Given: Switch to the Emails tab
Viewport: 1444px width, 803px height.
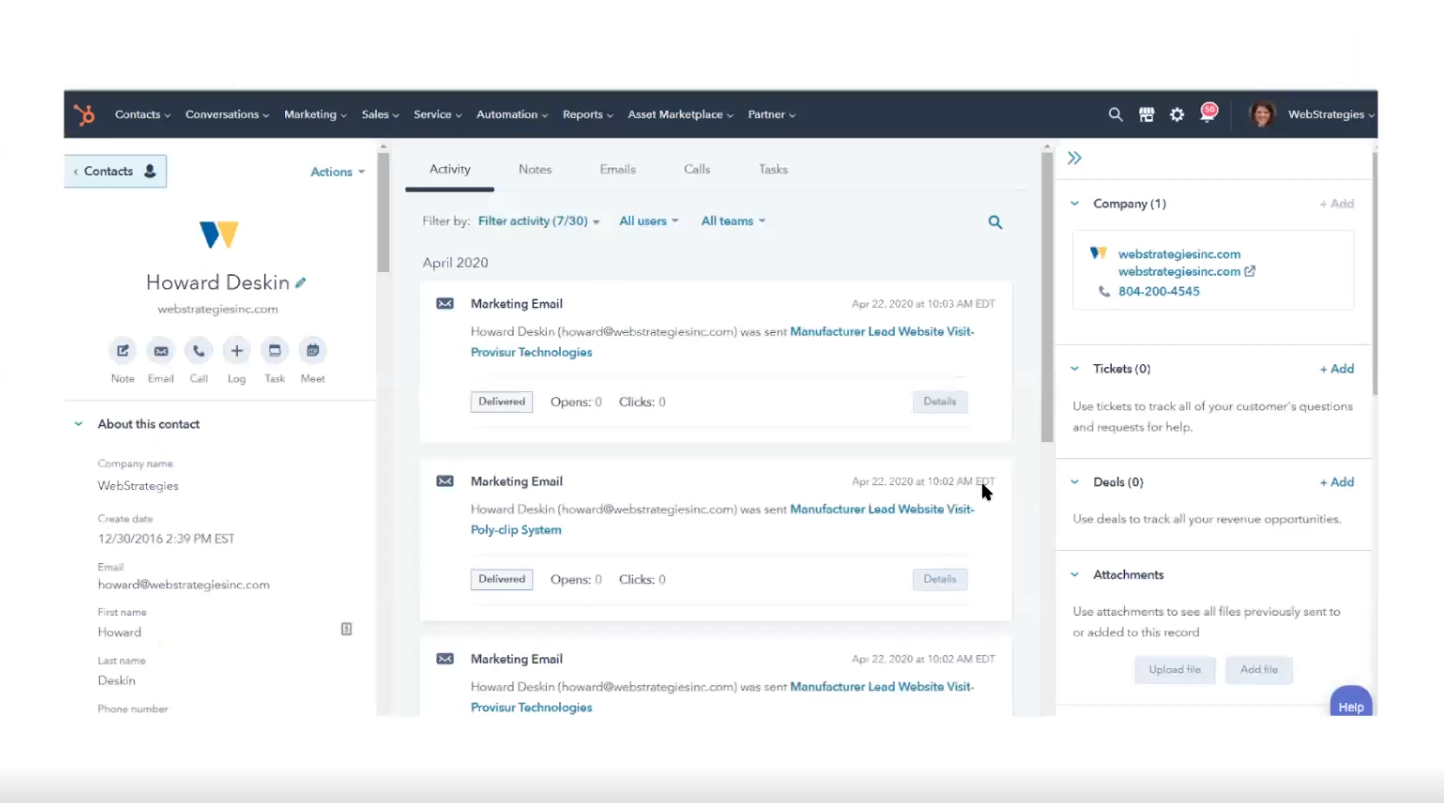Looking at the screenshot, I should coord(618,169).
